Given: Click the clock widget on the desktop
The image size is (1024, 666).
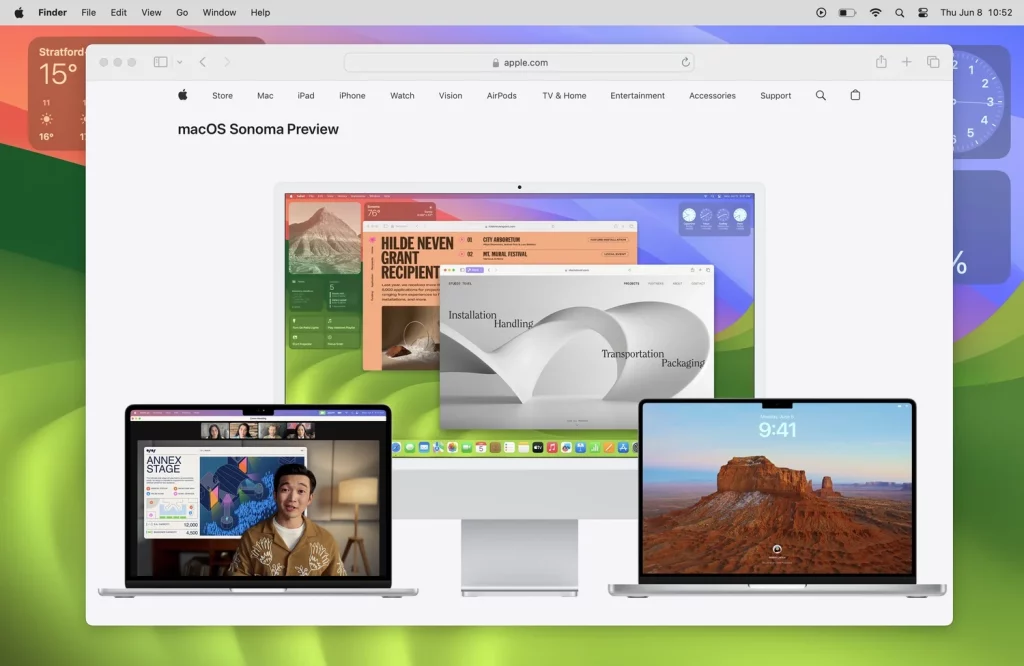Looking at the screenshot, I should (982, 101).
